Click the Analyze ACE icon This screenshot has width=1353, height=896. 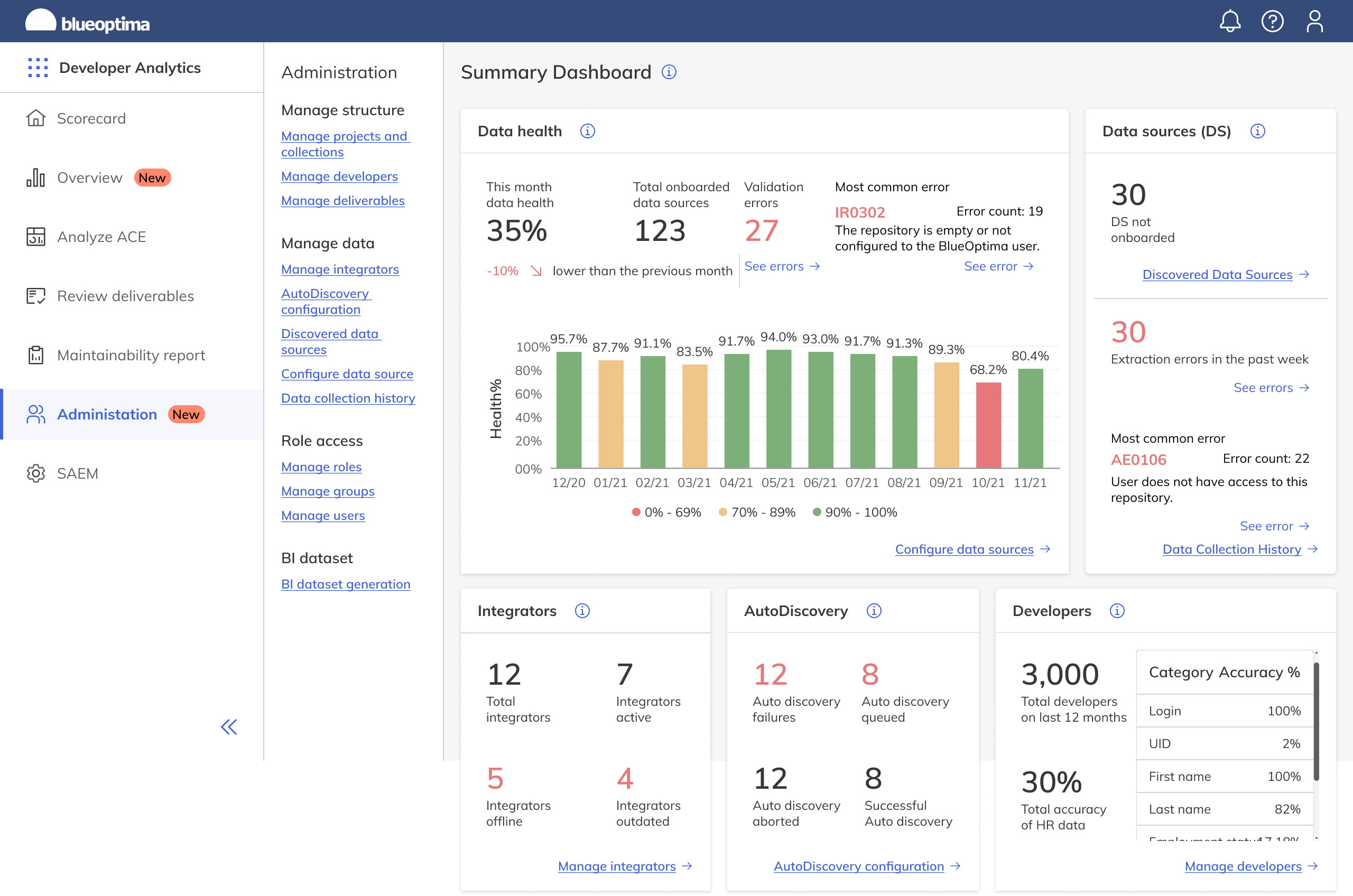coord(35,237)
